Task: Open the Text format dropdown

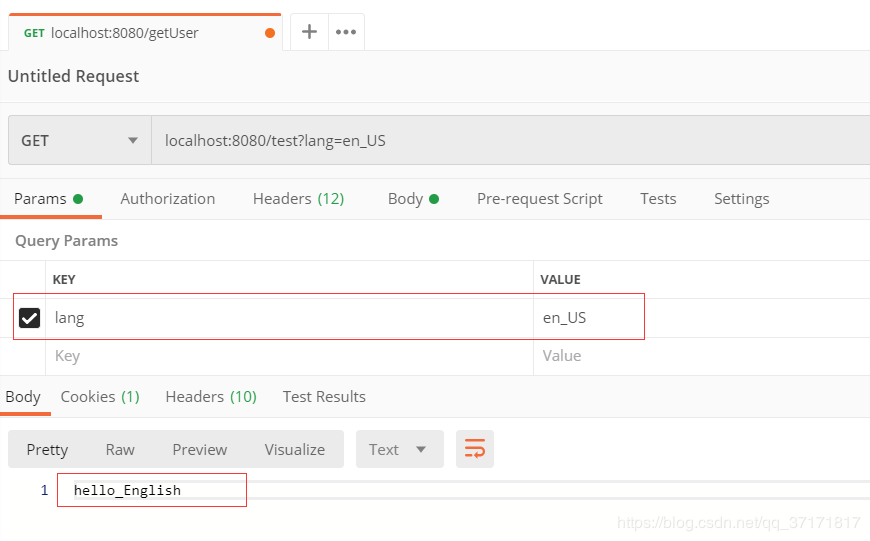Action: point(398,449)
